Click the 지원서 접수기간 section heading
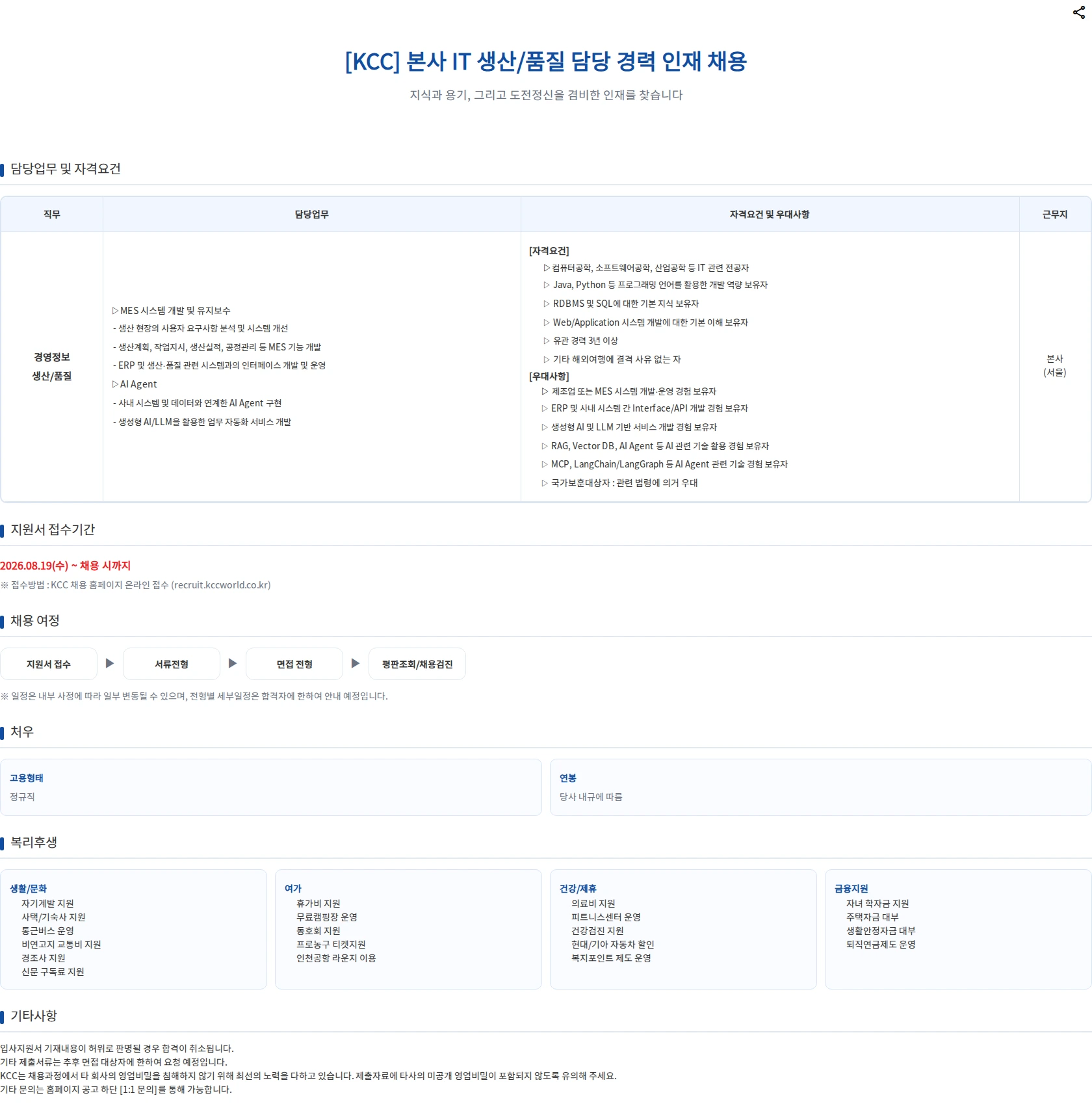This screenshot has width=1092, height=1115. [53, 530]
